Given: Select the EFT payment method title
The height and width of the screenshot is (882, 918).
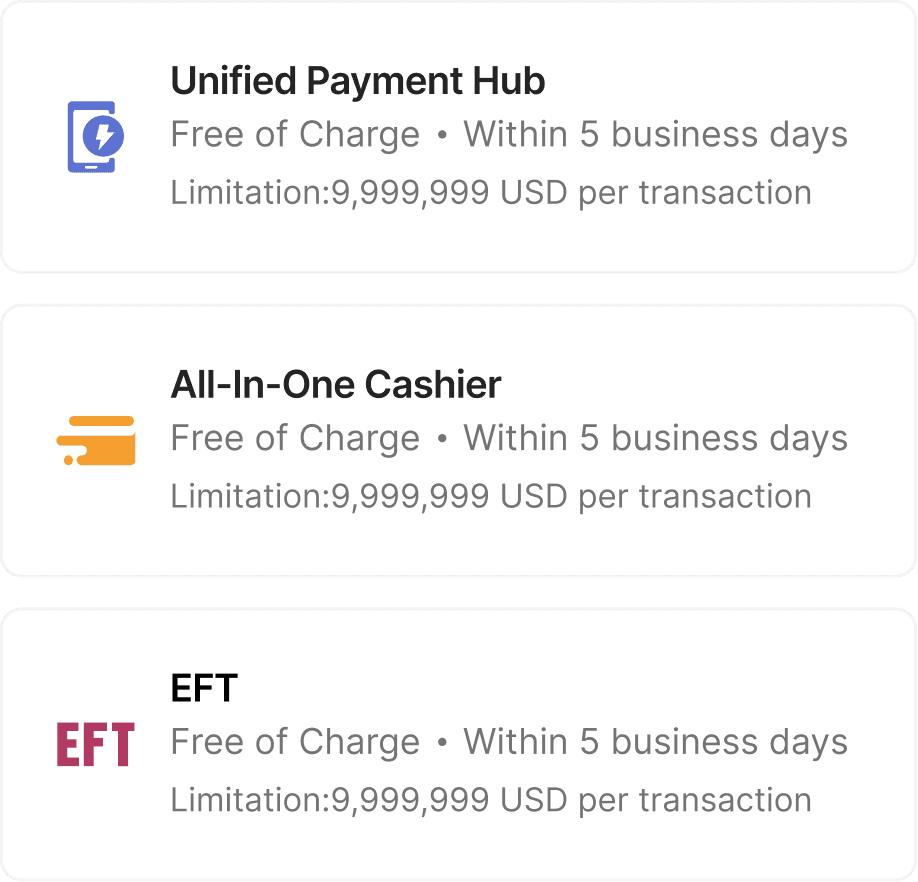Looking at the screenshot, I should (x=204, y=688).
